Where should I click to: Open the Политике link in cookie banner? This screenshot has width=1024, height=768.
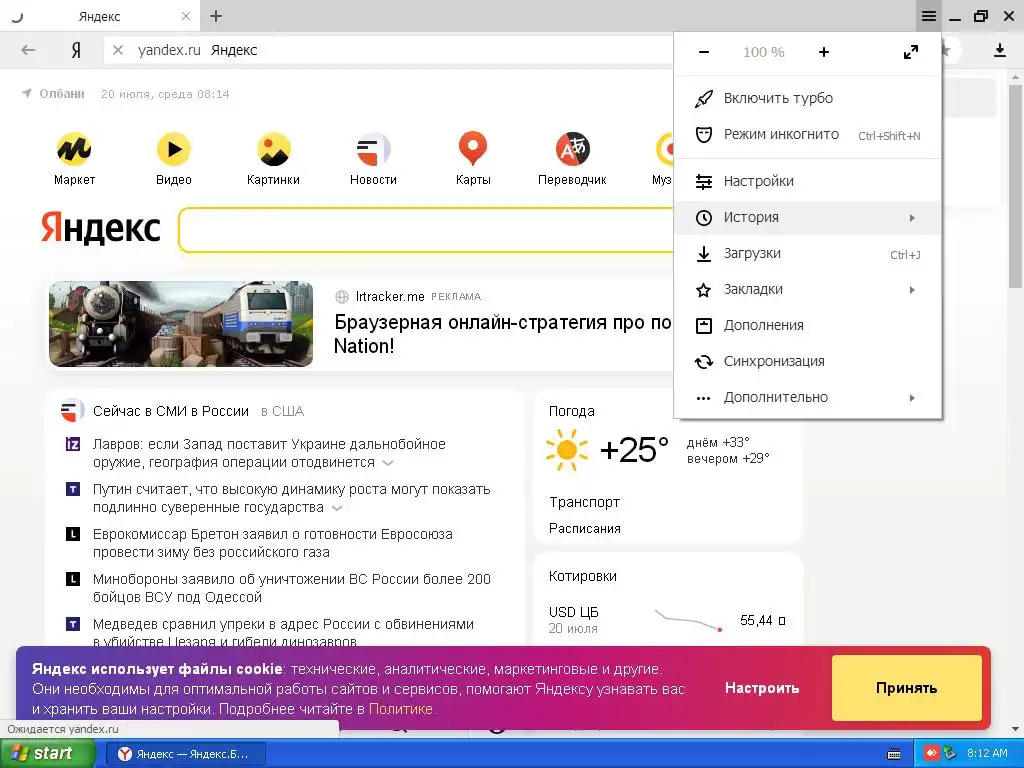point(400,709)
